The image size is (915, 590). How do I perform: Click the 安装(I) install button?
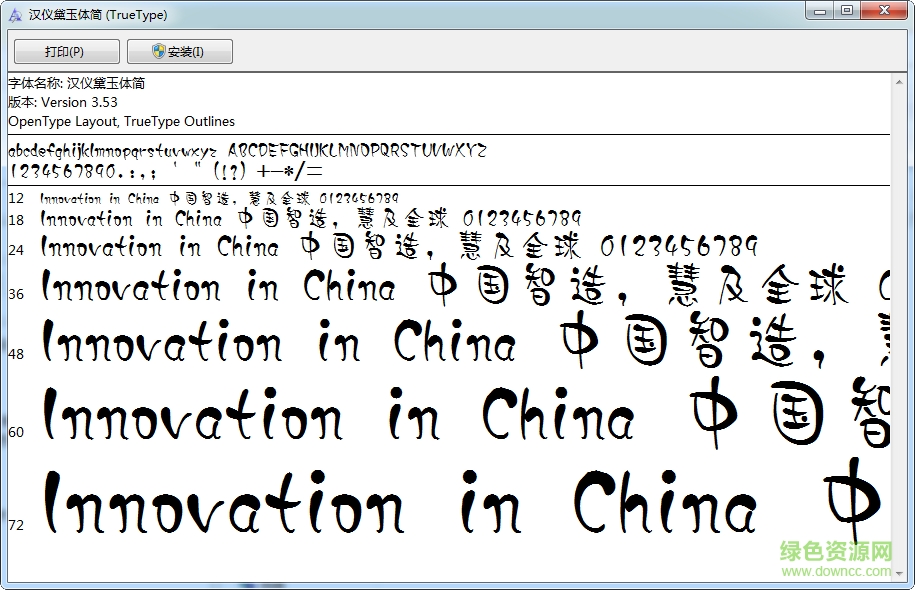tap(180, 51)
